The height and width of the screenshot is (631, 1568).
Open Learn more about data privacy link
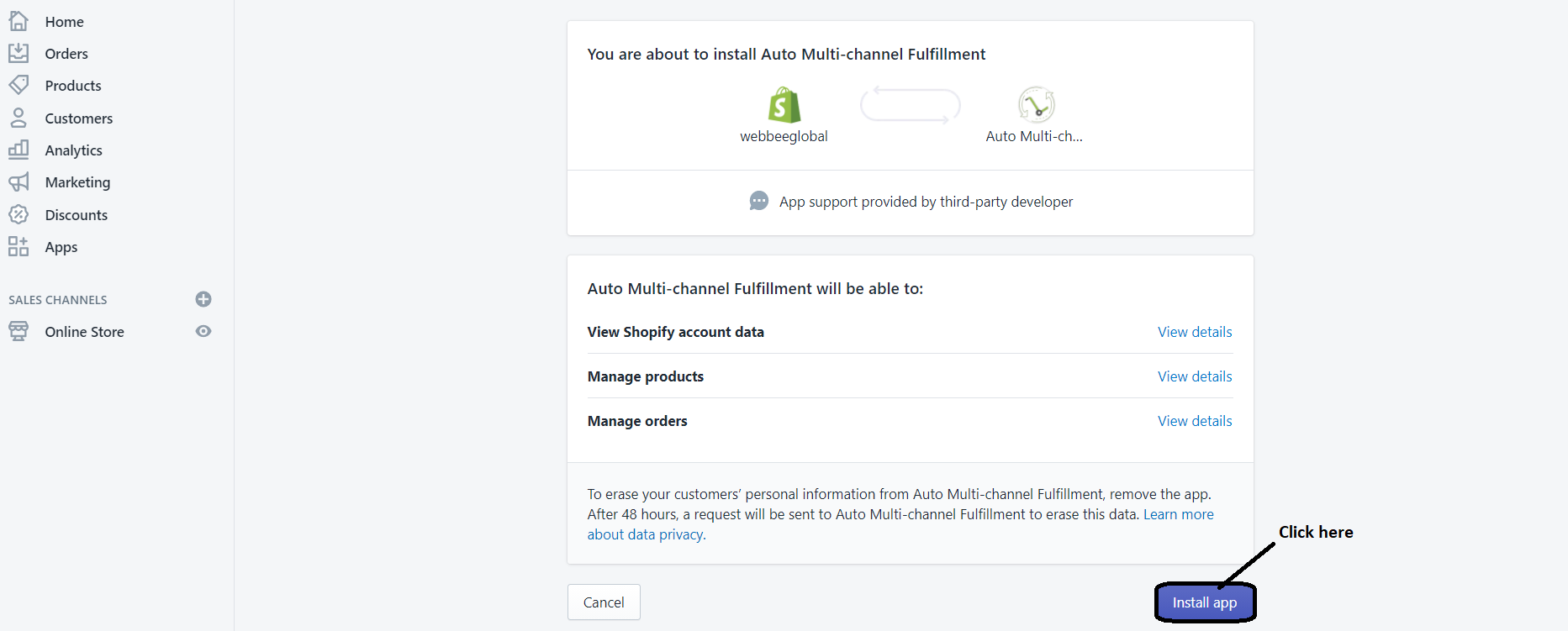(x=1178, y=514)
